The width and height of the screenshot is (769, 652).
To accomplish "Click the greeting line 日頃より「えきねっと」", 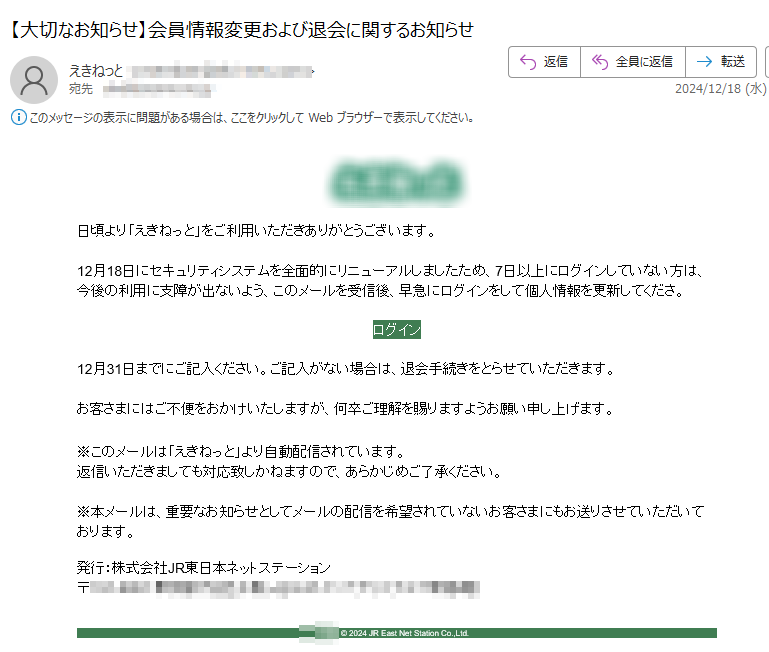I will 256,230.
